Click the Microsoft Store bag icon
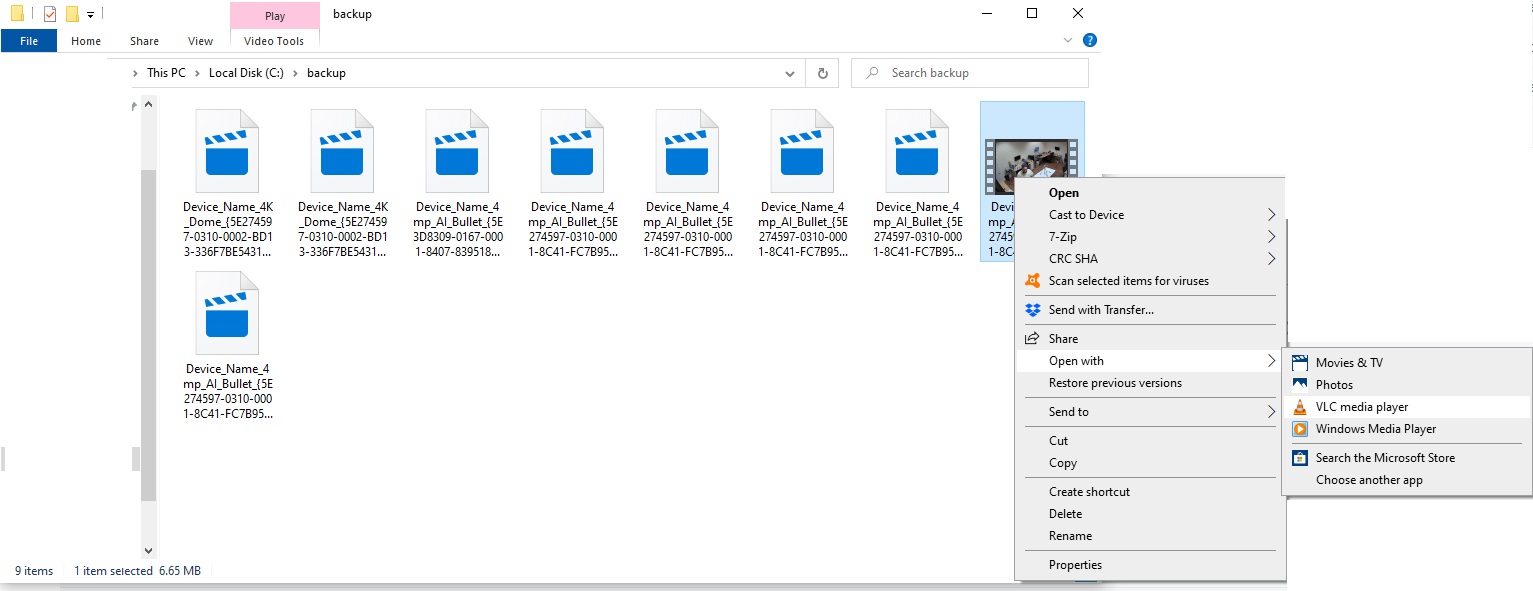This screenshot has width=1533, height=591. click(x=1299, y=458)
